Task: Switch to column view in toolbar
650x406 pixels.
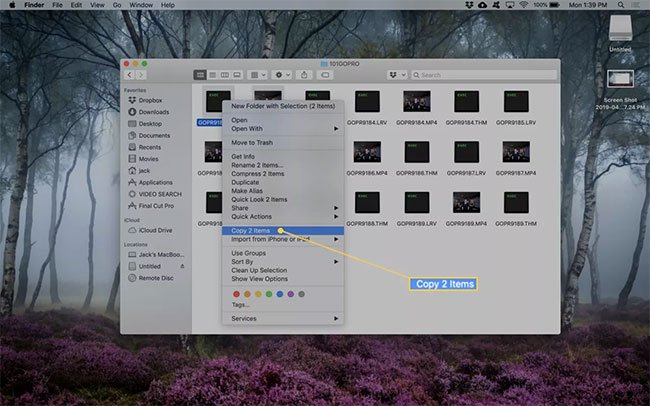Action: [x=225, y=75]
